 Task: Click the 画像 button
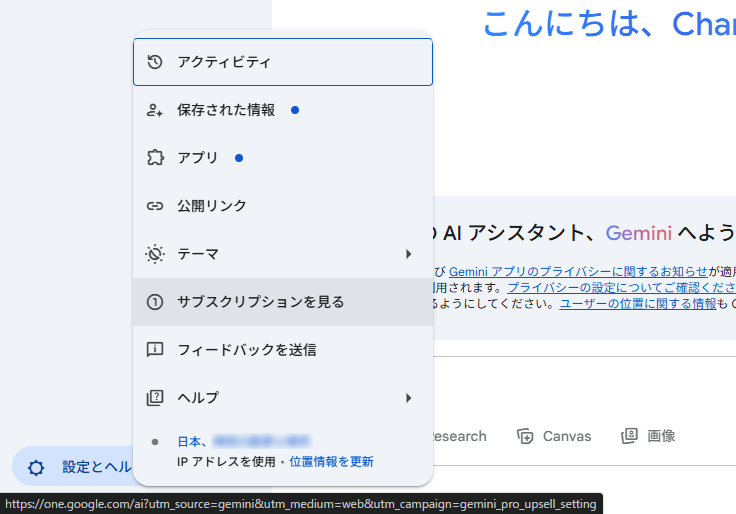(x=649, y=436)
